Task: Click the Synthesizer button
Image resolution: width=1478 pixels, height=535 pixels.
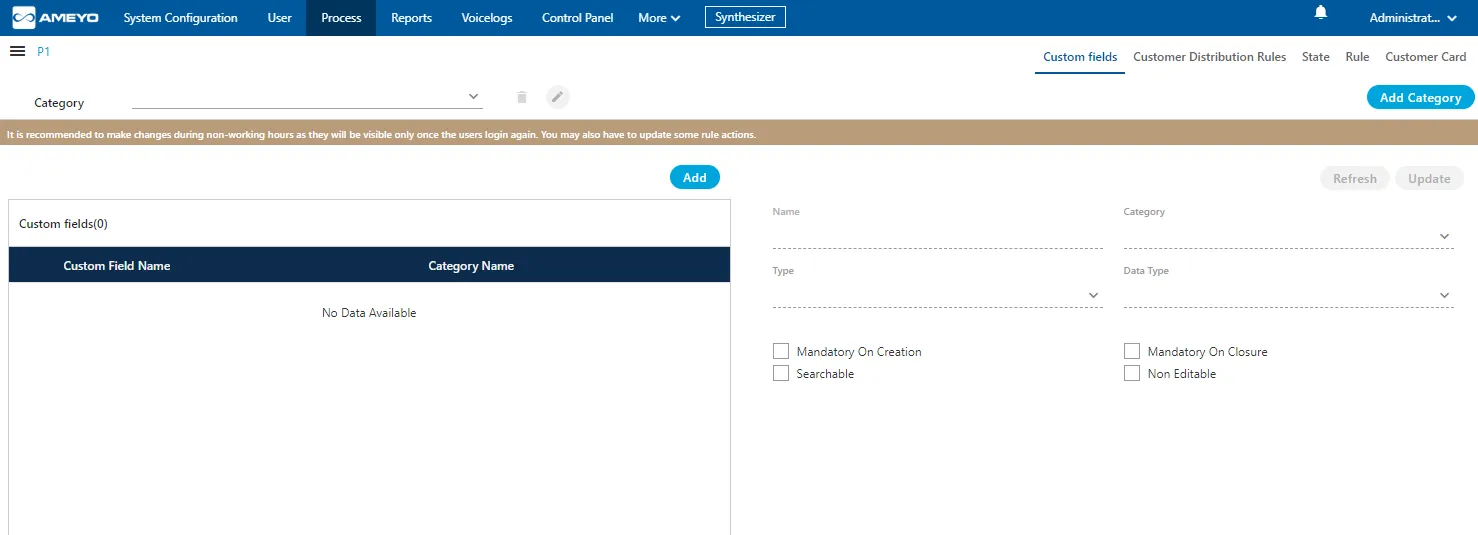Action: tap(745, 17)
